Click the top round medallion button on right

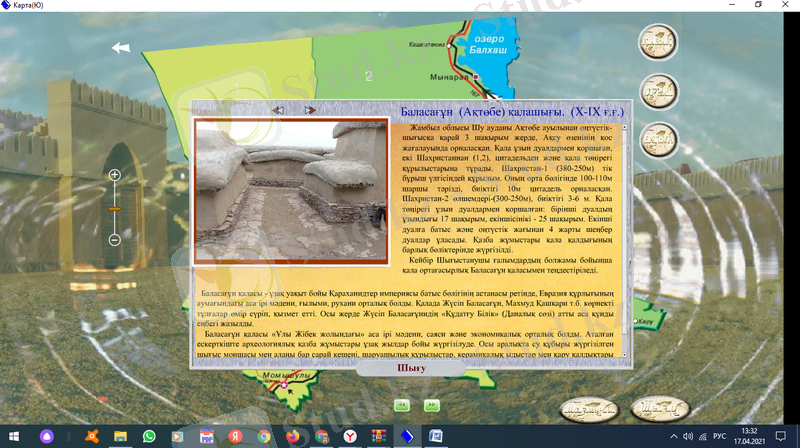click(658, 44)
